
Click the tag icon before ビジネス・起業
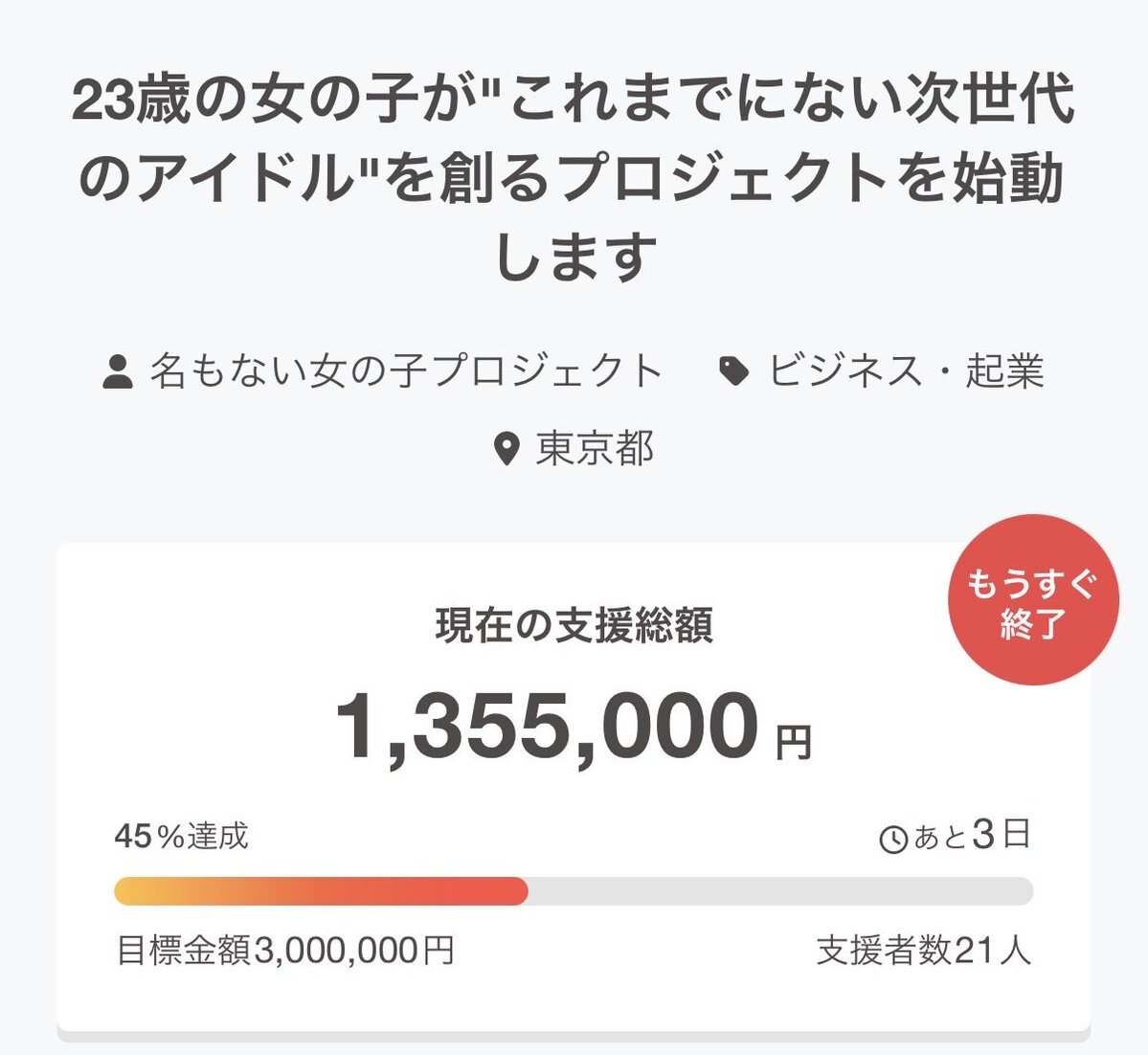(734, 371)
